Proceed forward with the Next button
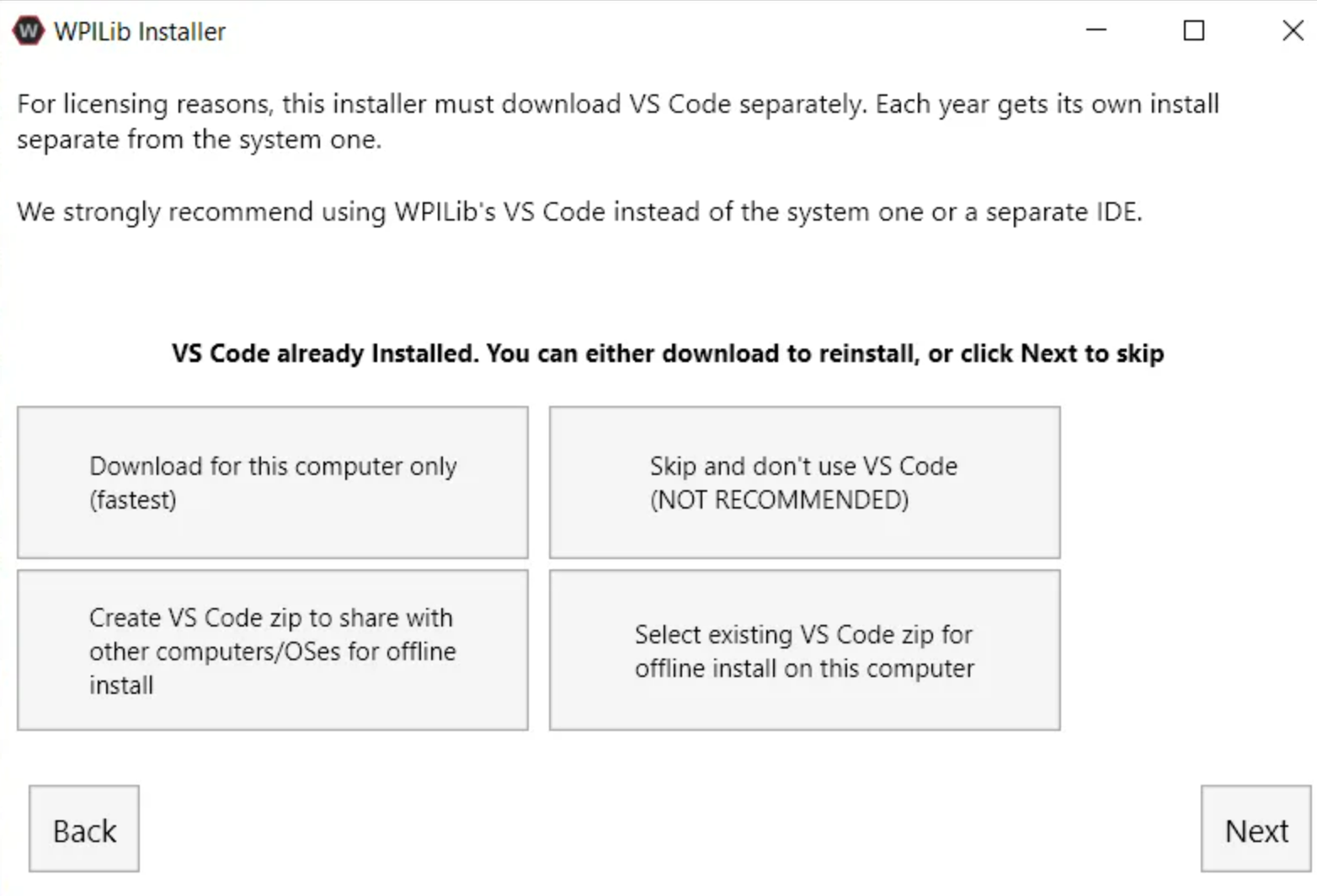Screen dimensions: 1317x896 pos(1256,829)
